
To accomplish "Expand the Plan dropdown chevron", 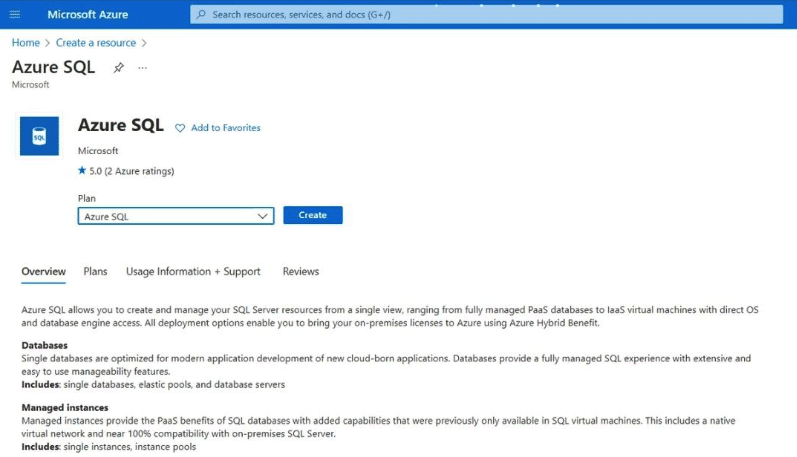I will [x=262, y=216].
